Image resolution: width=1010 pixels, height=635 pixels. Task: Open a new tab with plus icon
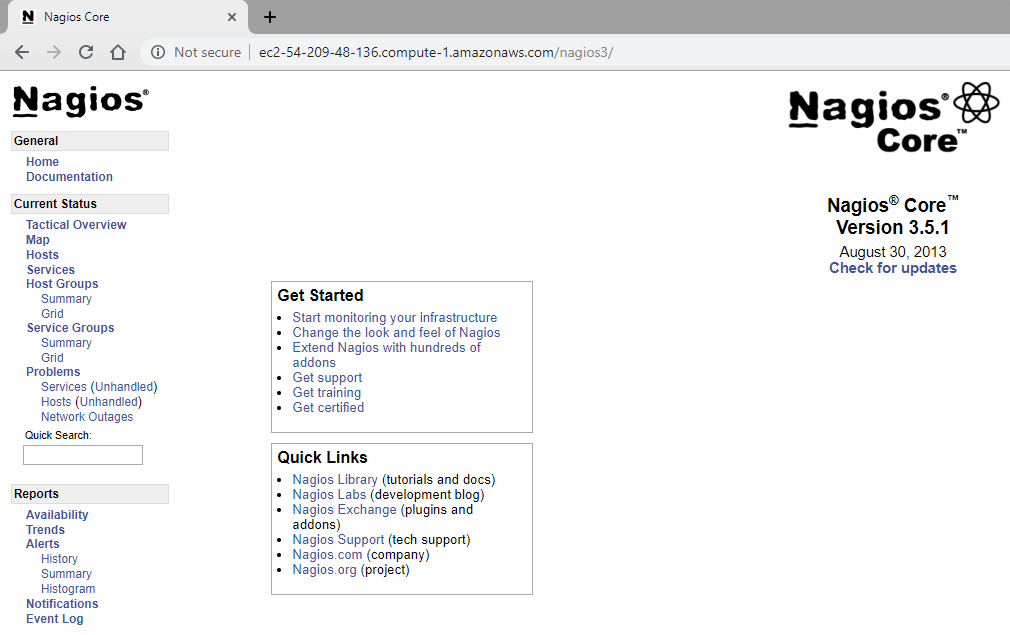270,17
